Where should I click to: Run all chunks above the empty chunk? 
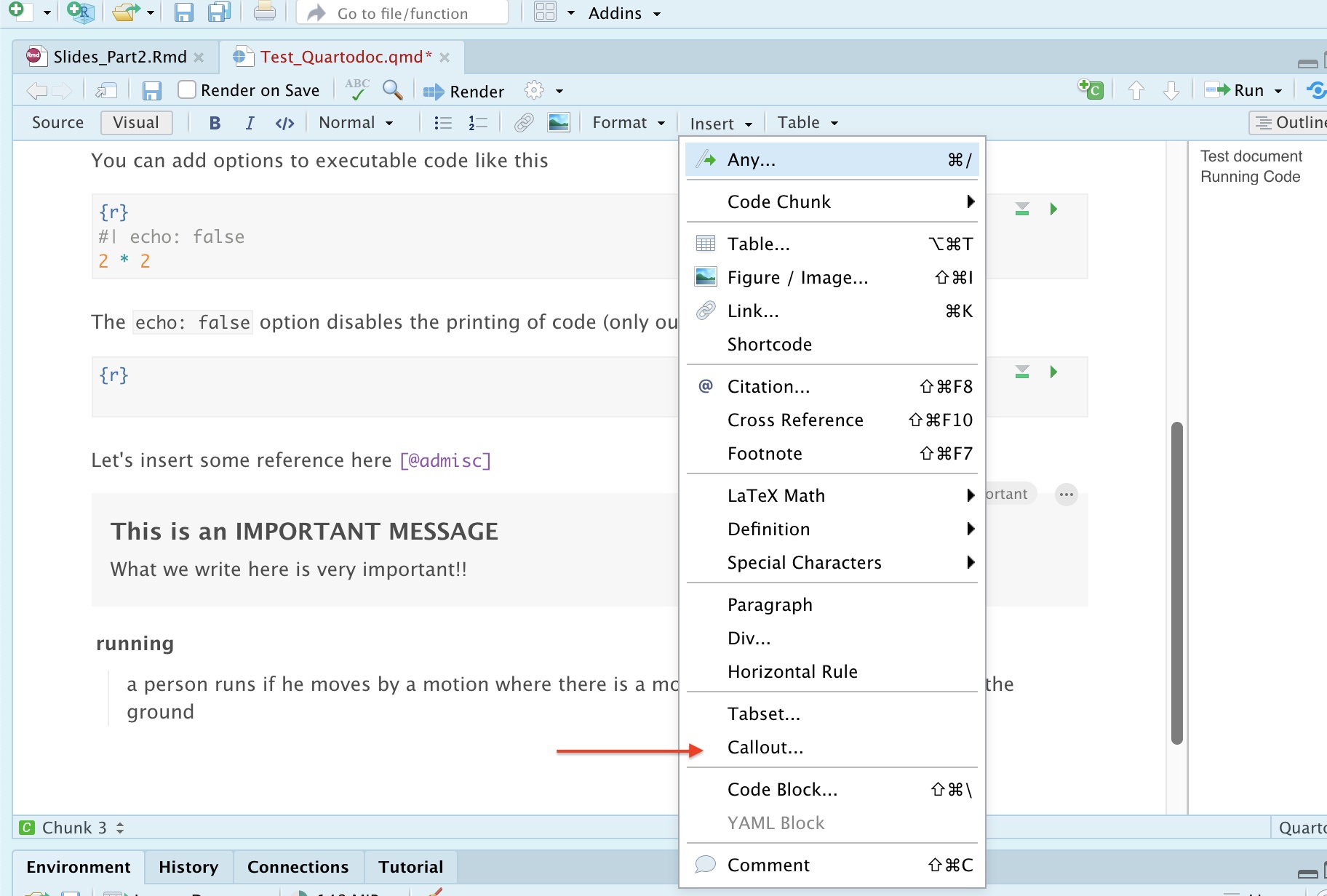pos(1022,372)
